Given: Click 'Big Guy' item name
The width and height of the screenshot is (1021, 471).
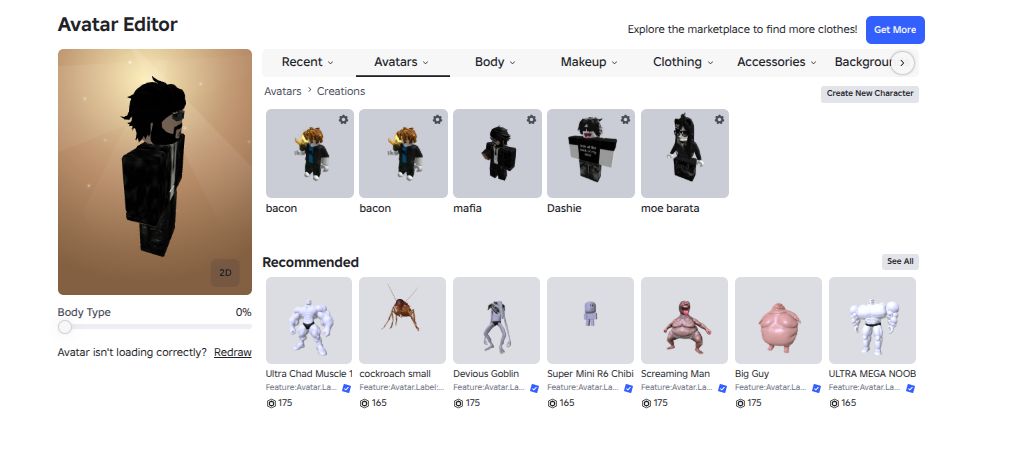Looking at the screenshot, I should pos(751,374).
